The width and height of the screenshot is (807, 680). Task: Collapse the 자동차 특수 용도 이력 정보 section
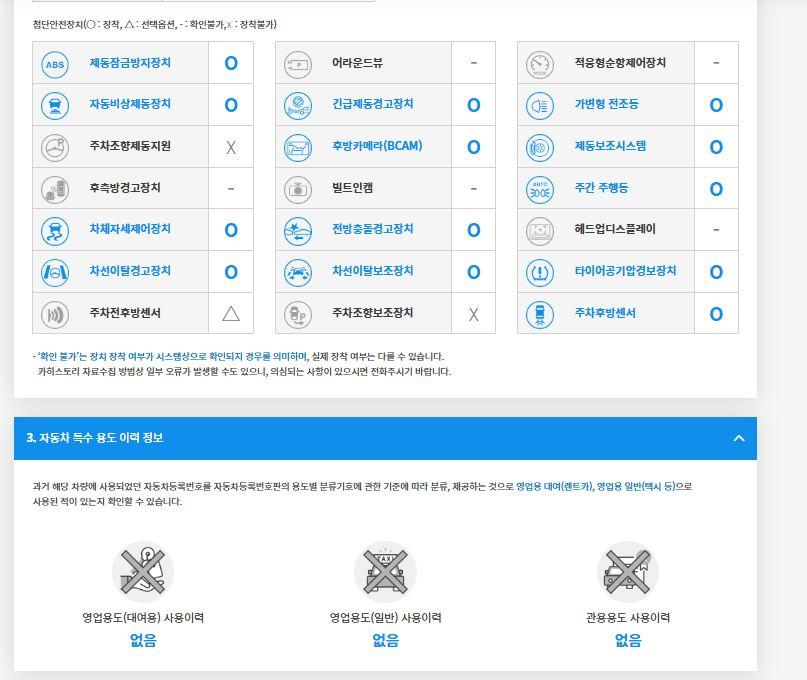[x=739, y=438]
